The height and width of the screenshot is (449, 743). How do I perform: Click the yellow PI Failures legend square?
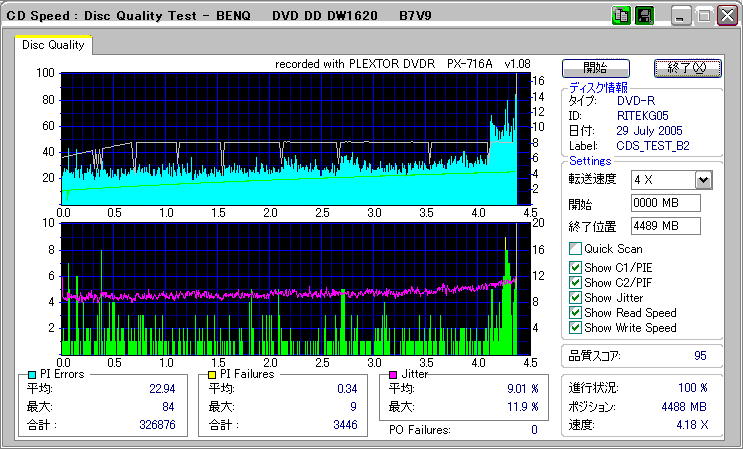tap(210, 374)
